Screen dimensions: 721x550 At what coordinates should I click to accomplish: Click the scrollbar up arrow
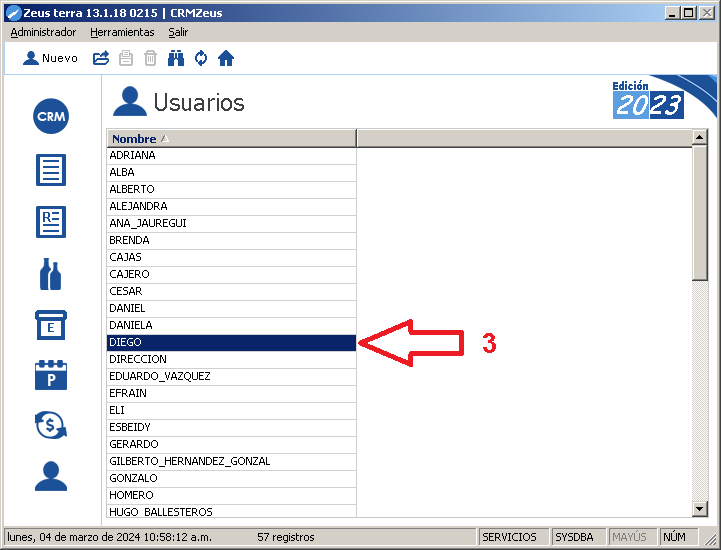point(700,139)
